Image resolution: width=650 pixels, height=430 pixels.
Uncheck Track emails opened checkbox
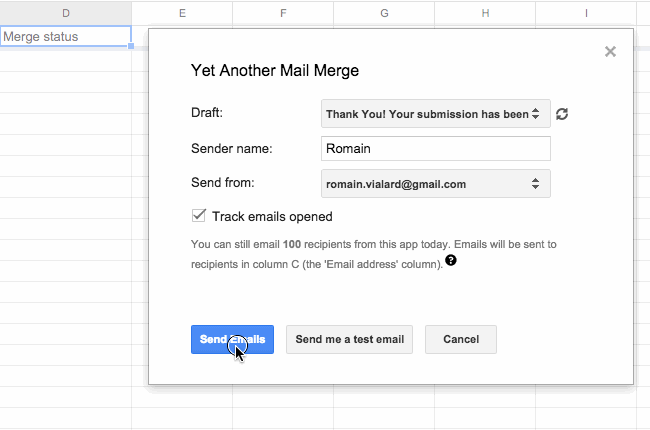pyautogui.click(x=199, y=216)
